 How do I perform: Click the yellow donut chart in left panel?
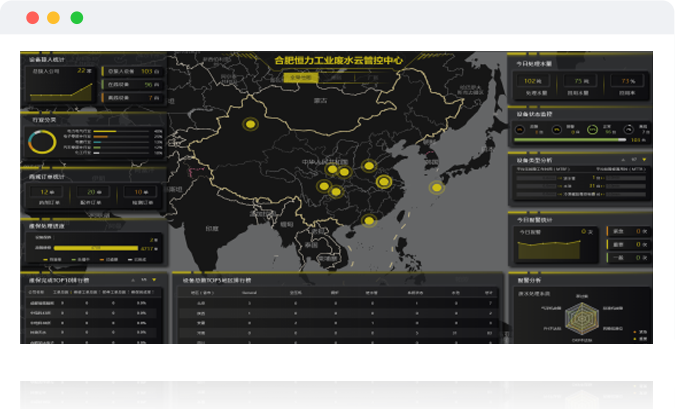pyautogui.click(x=42, y=142)
